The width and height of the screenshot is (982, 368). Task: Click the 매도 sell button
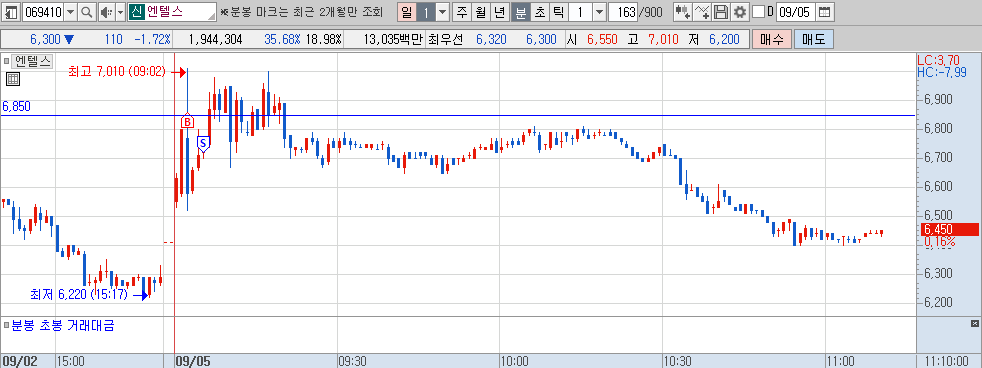pyautogui.click(x=814, y=39)
